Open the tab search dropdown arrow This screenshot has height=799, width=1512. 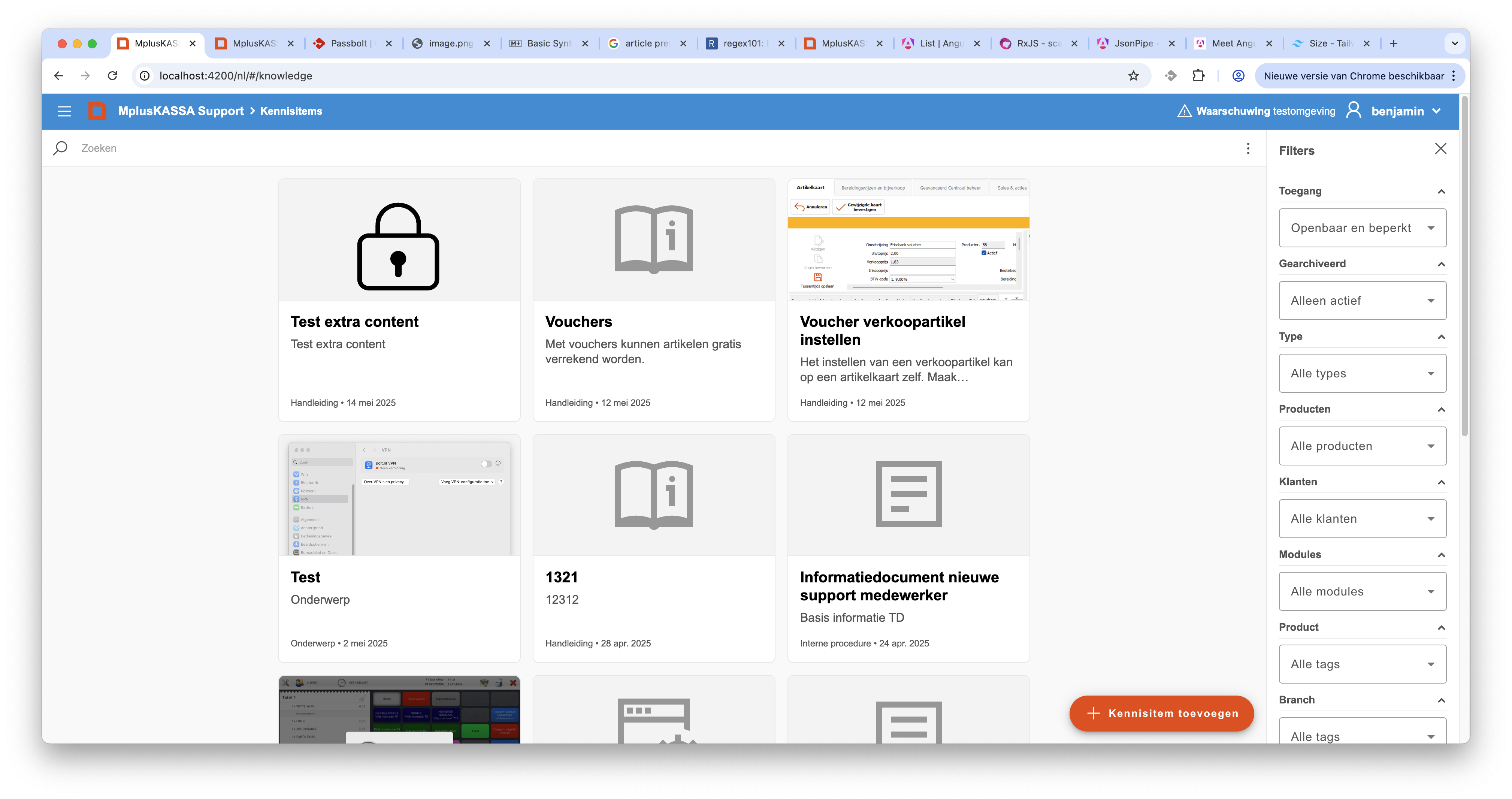click(x=1454, y=43)
